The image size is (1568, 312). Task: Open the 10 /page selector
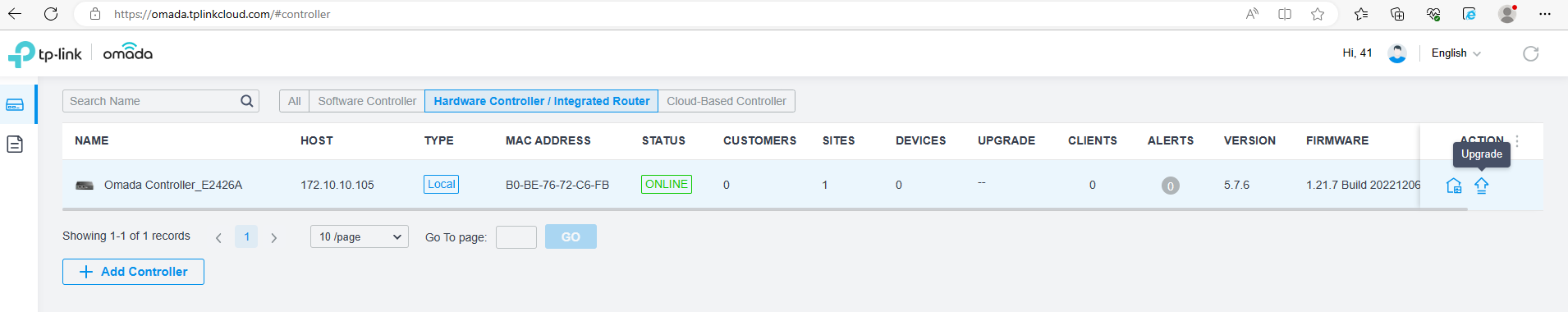(x=360, y=236)
